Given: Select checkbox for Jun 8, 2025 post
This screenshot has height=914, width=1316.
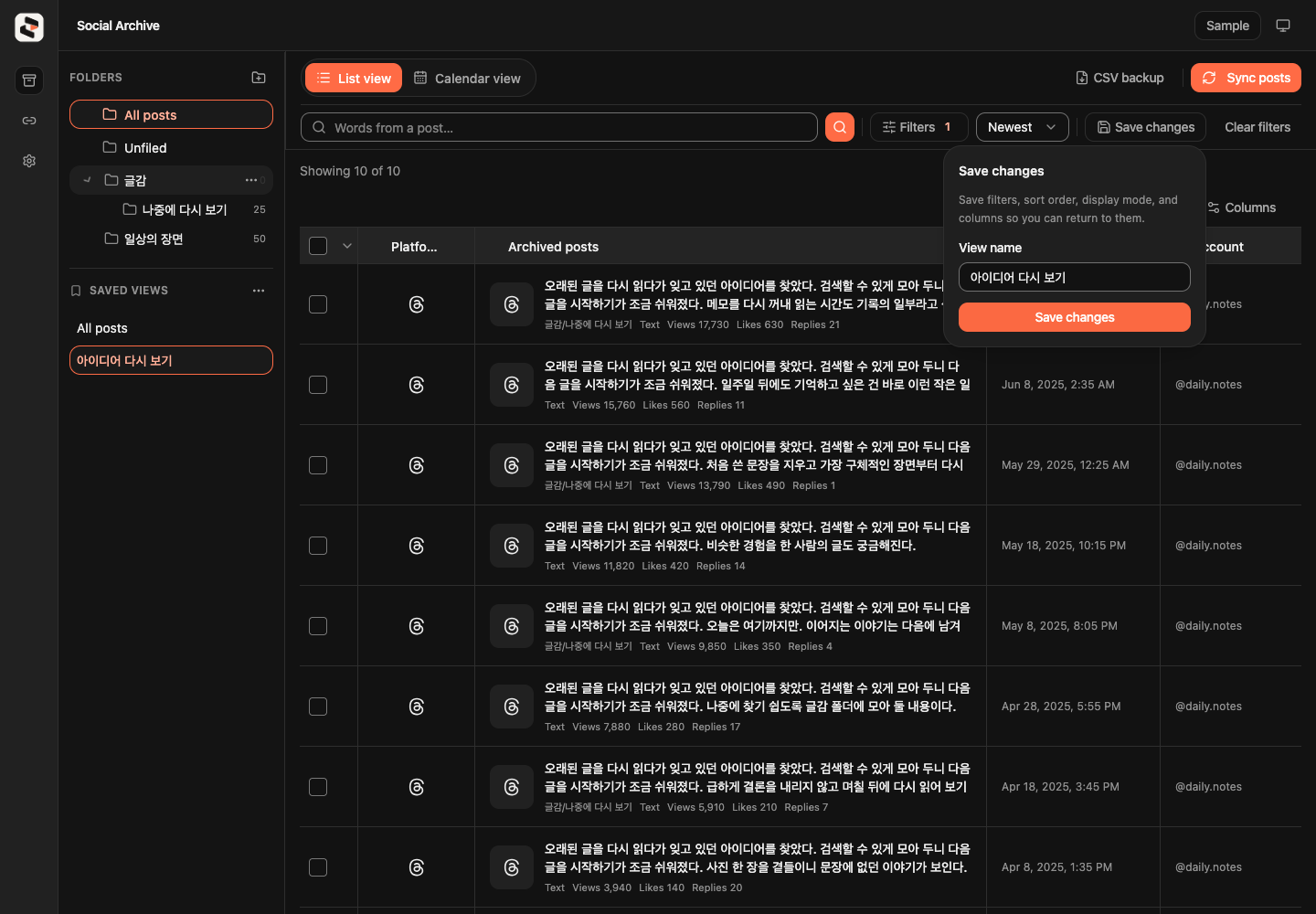Looking at the screenshot, I should (x=318, y=385).
